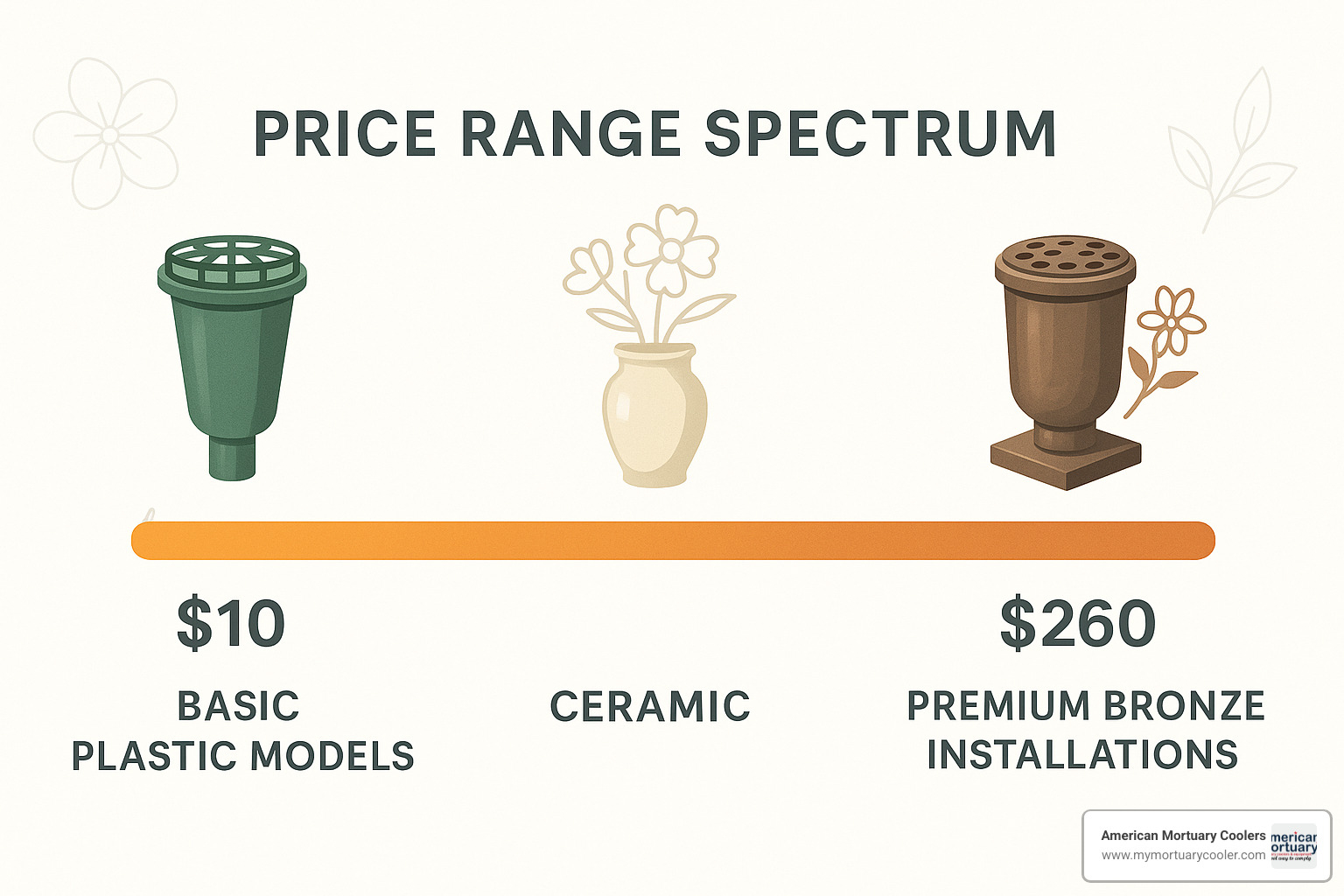Click the American Mortuary Coolers logo thumbnail
The image size is (1344, 896).
1293,846
